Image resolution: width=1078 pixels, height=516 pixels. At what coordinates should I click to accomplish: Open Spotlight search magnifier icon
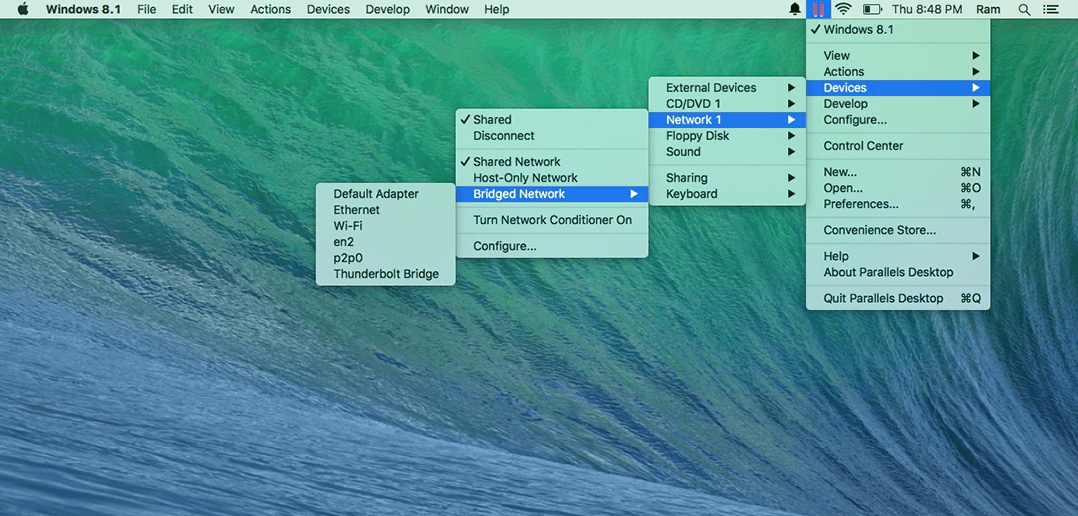point(1024,9)
